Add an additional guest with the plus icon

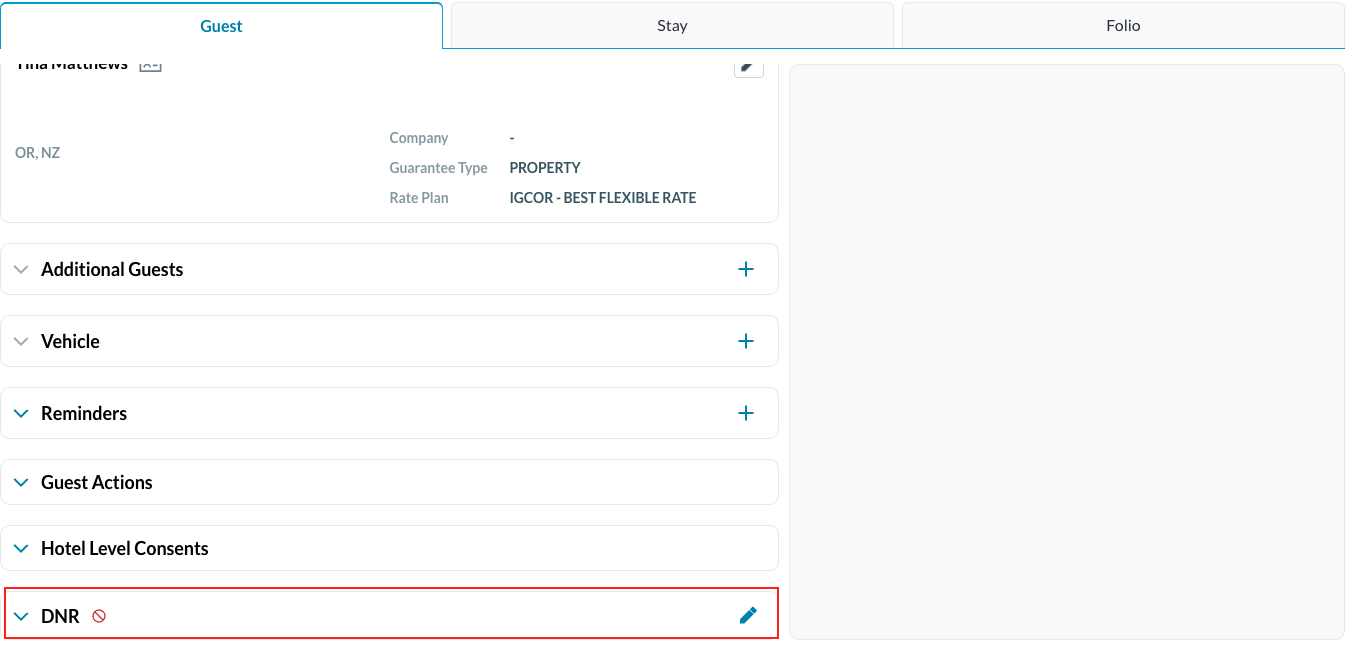tap(745, 268)
